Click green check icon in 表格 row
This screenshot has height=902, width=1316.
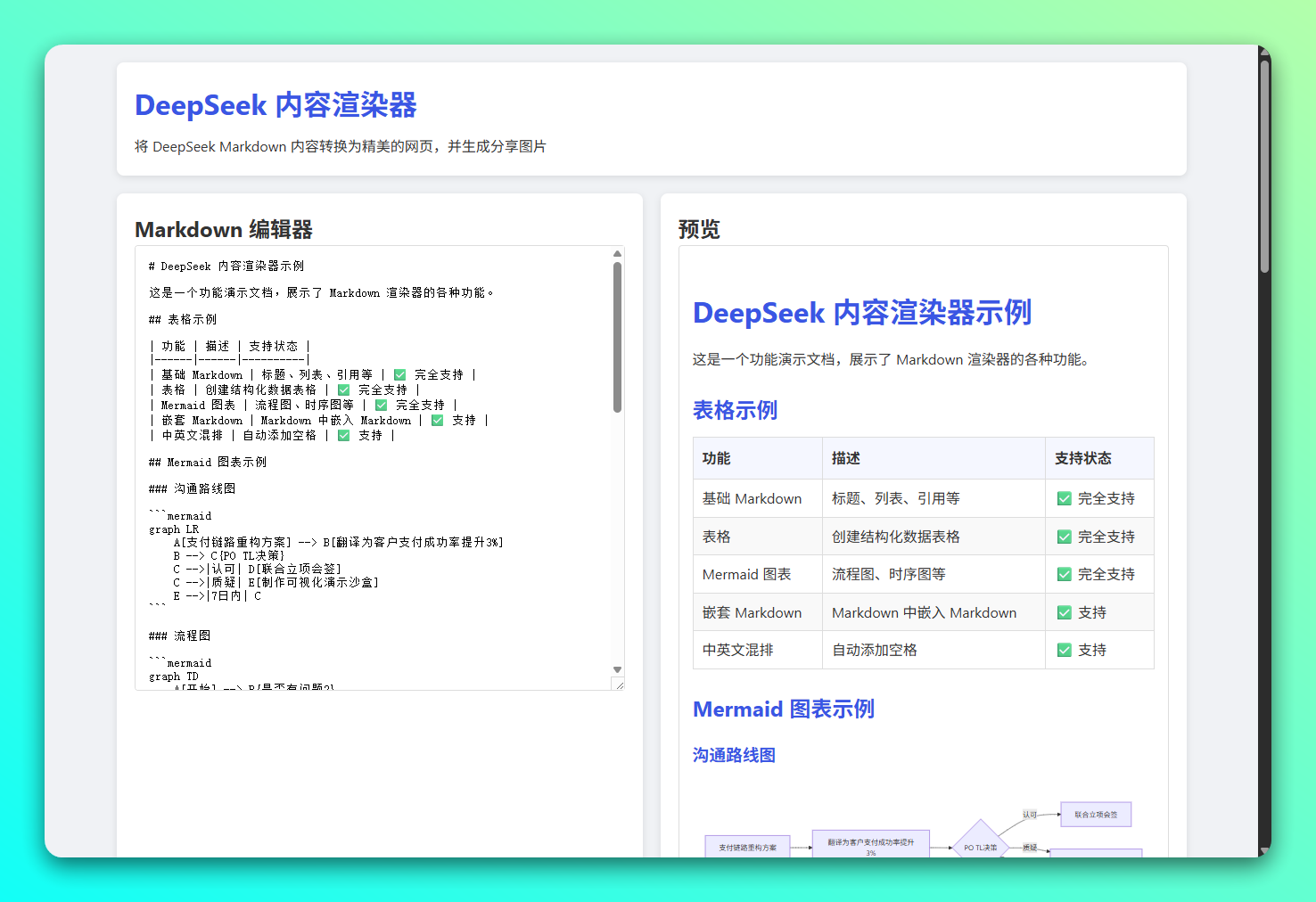(x=1065, y=537)
